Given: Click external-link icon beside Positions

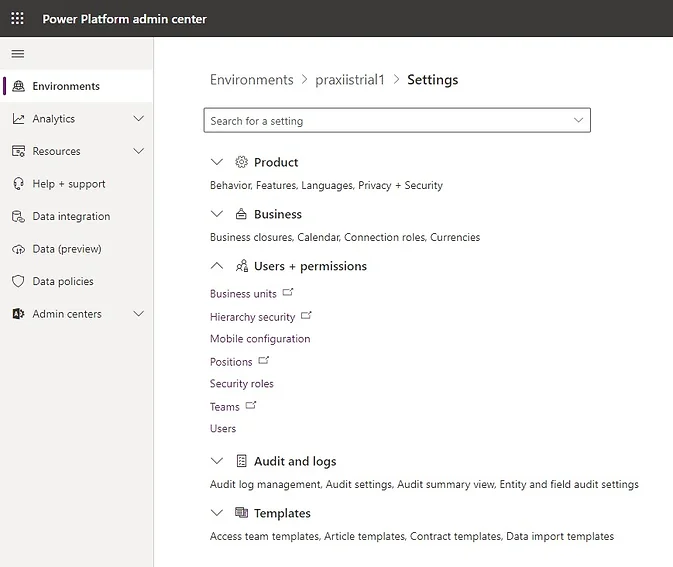Looking at the screenshot, I should [x=264, y=360].
